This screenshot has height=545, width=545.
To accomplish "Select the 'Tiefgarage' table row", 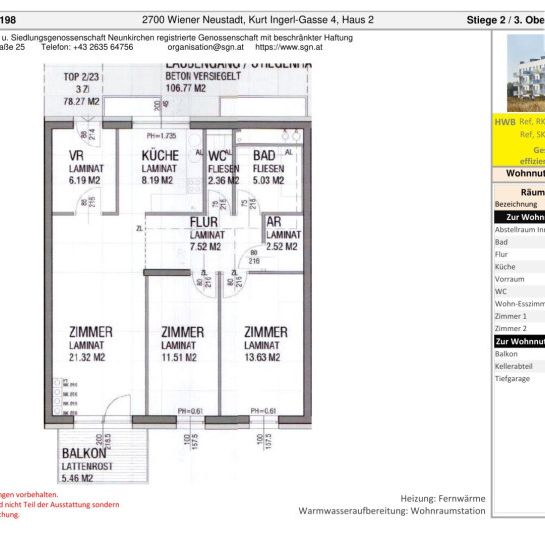I will (520, 379).
